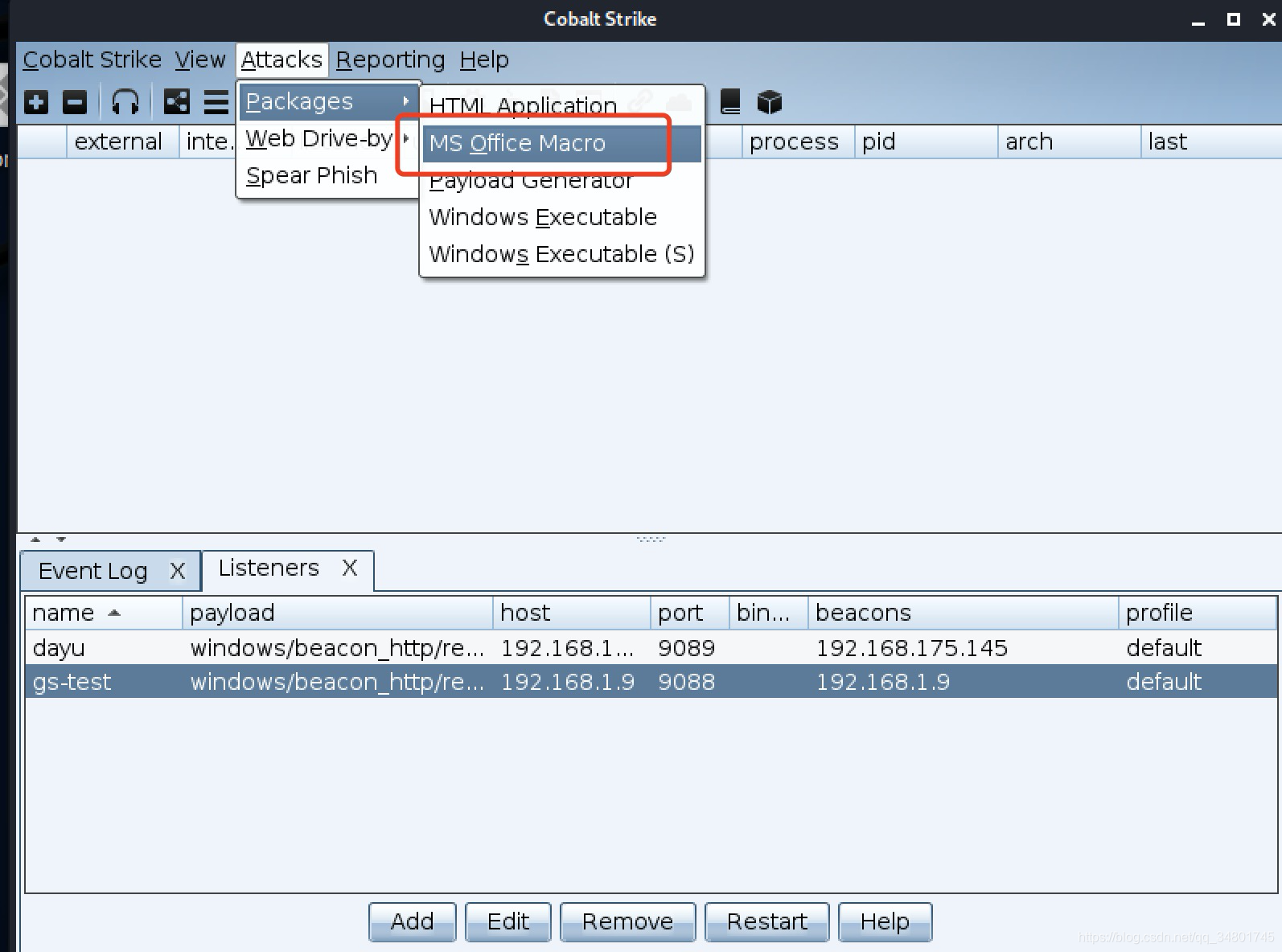The width and height of the screenshot is (1282, 952).
Task: Click beacons value 192.168.175.145
Action: click(911, 648)
